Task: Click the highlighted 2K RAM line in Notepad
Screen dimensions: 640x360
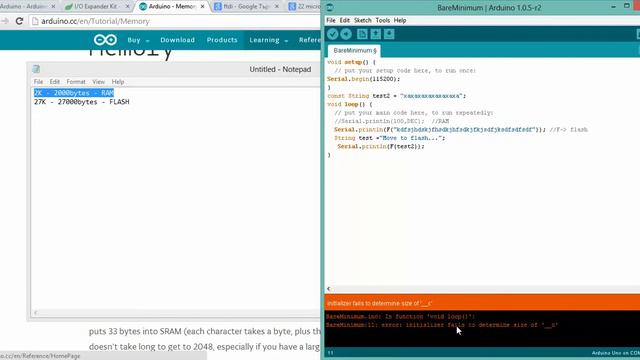Action: point(74,93)
